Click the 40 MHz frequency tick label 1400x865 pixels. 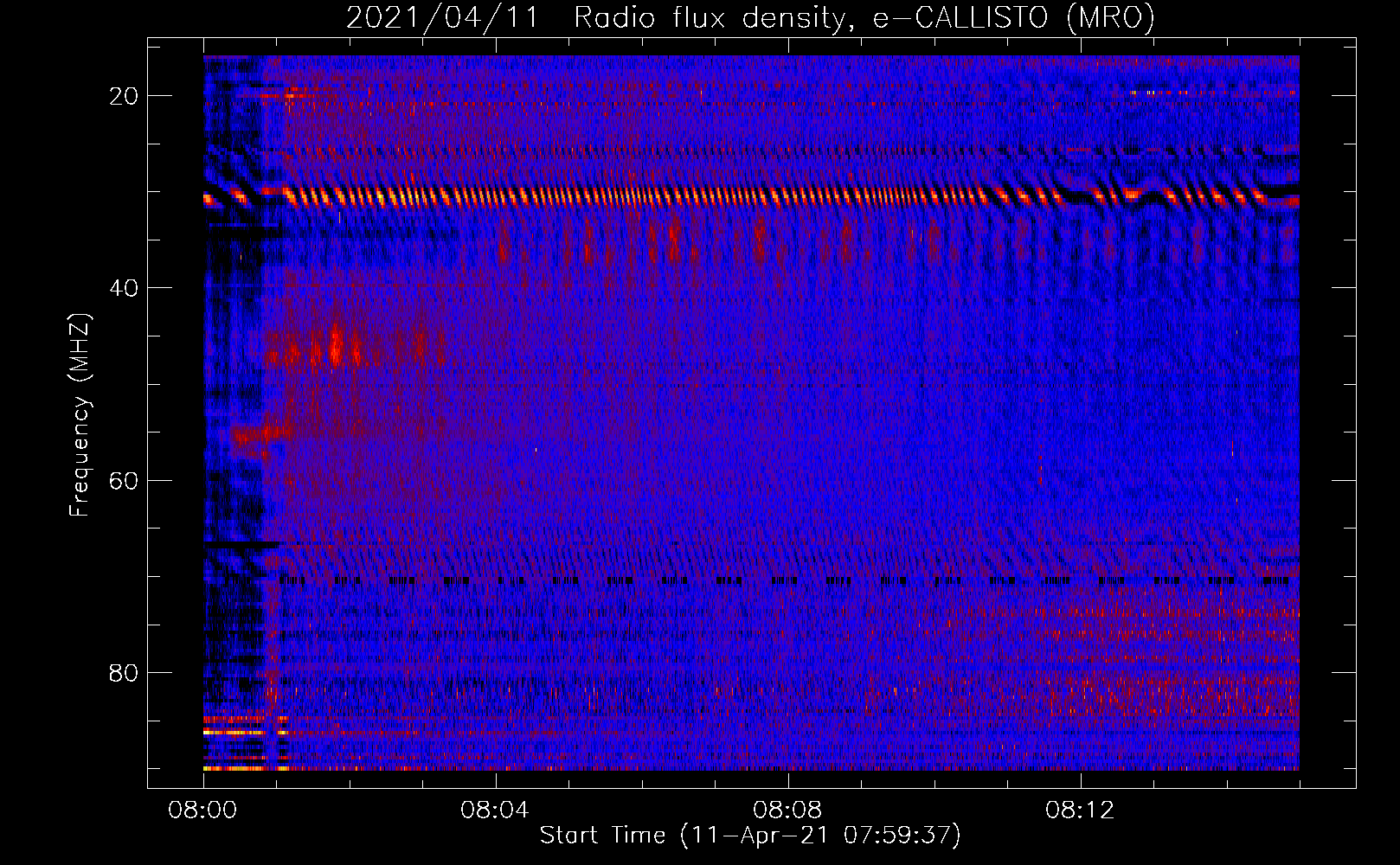[125, 288]
